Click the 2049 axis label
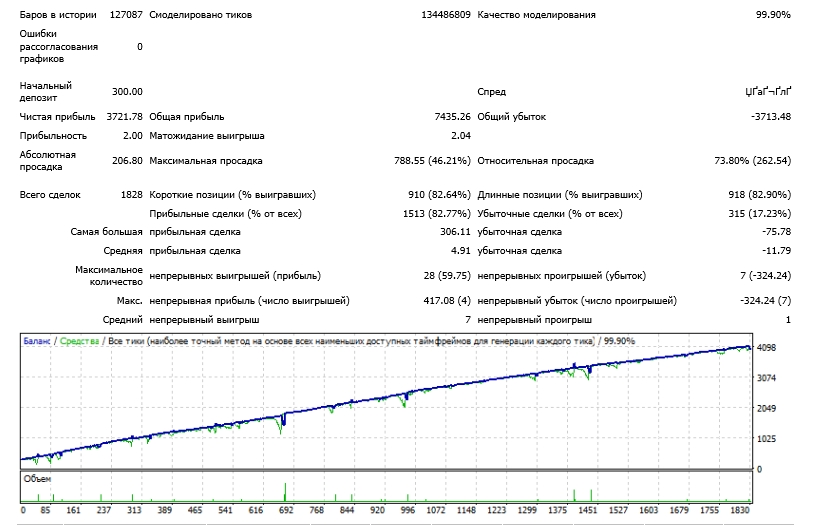Screen dimensions: 815x525 pyautogui.click(x=766, y=408)
